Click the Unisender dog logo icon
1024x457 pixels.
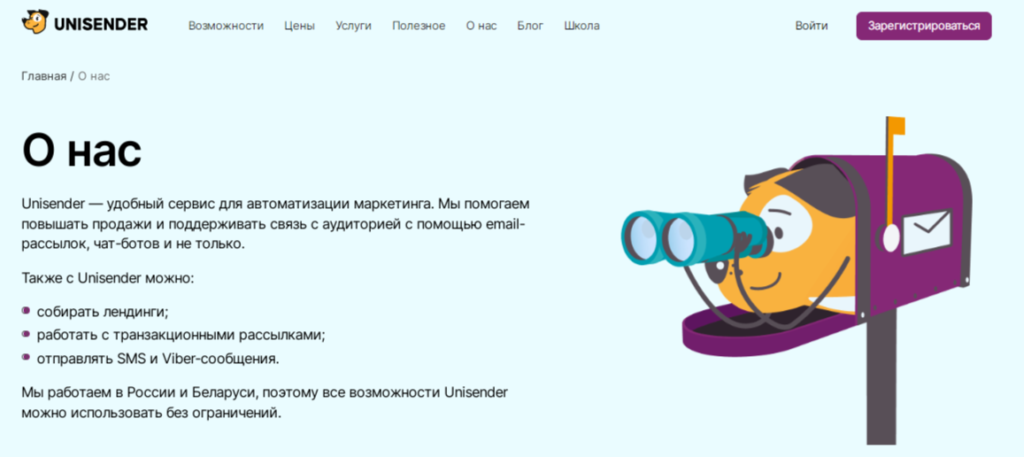35,24
